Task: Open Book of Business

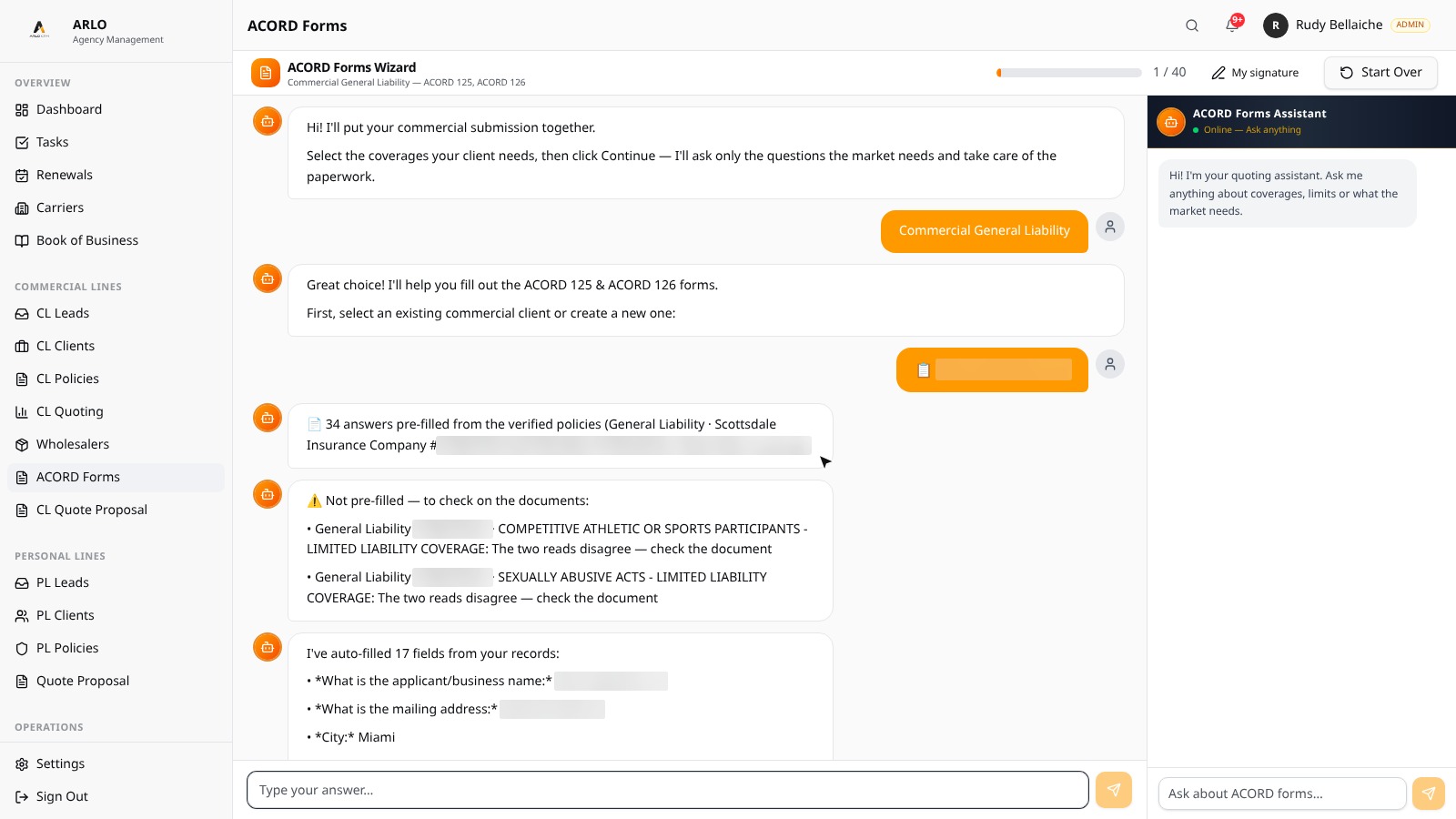Action: click(116, 240)
